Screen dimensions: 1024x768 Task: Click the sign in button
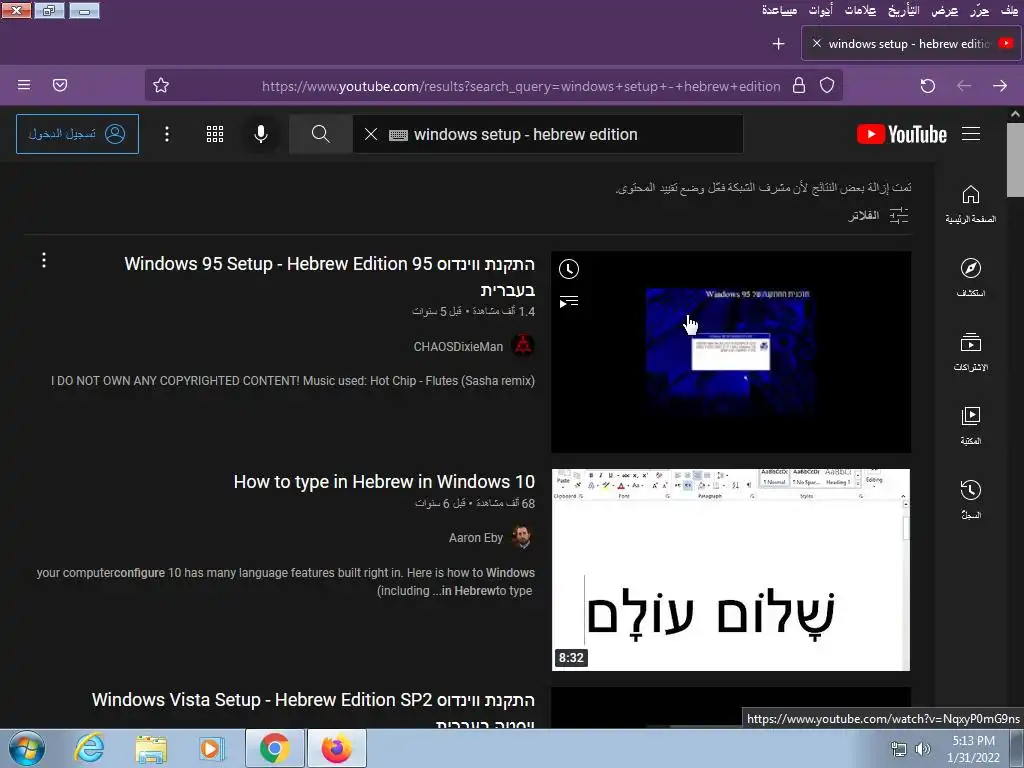[x=78, y=134]
